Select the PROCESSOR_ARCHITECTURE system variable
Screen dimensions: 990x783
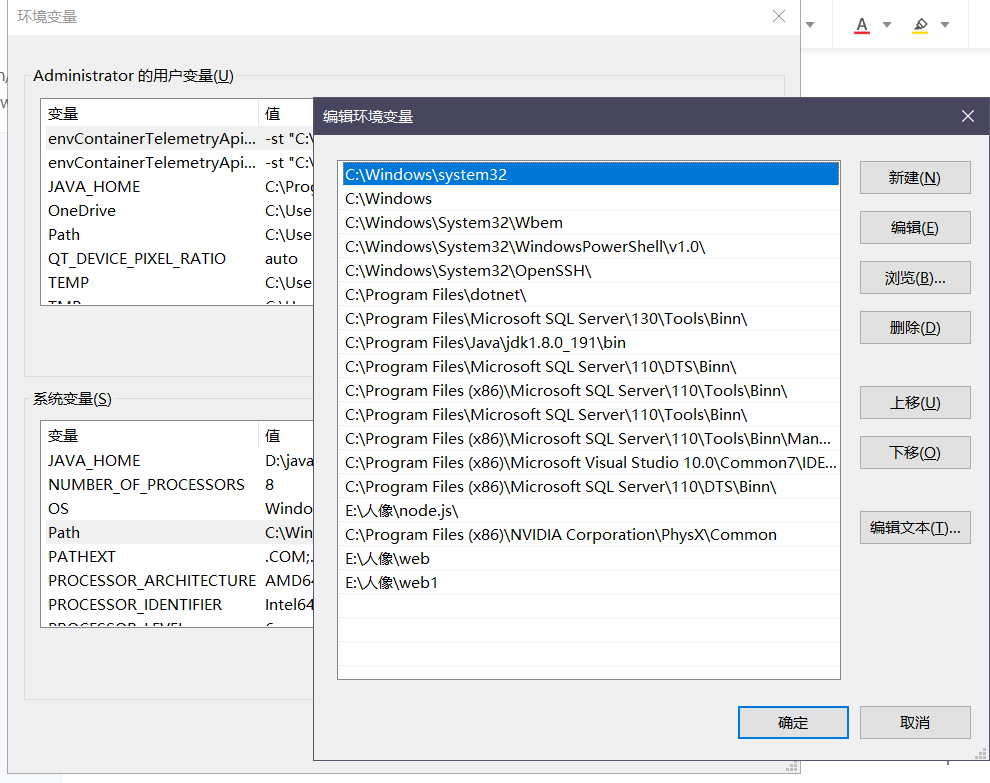pyautogui.click(x=177, y=580)
